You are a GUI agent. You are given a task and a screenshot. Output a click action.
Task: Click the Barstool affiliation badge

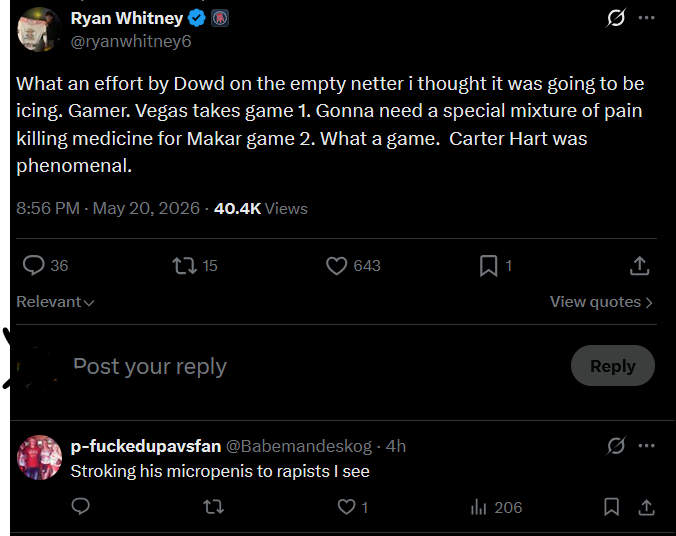pyautogui.click(x=220, y=19)
